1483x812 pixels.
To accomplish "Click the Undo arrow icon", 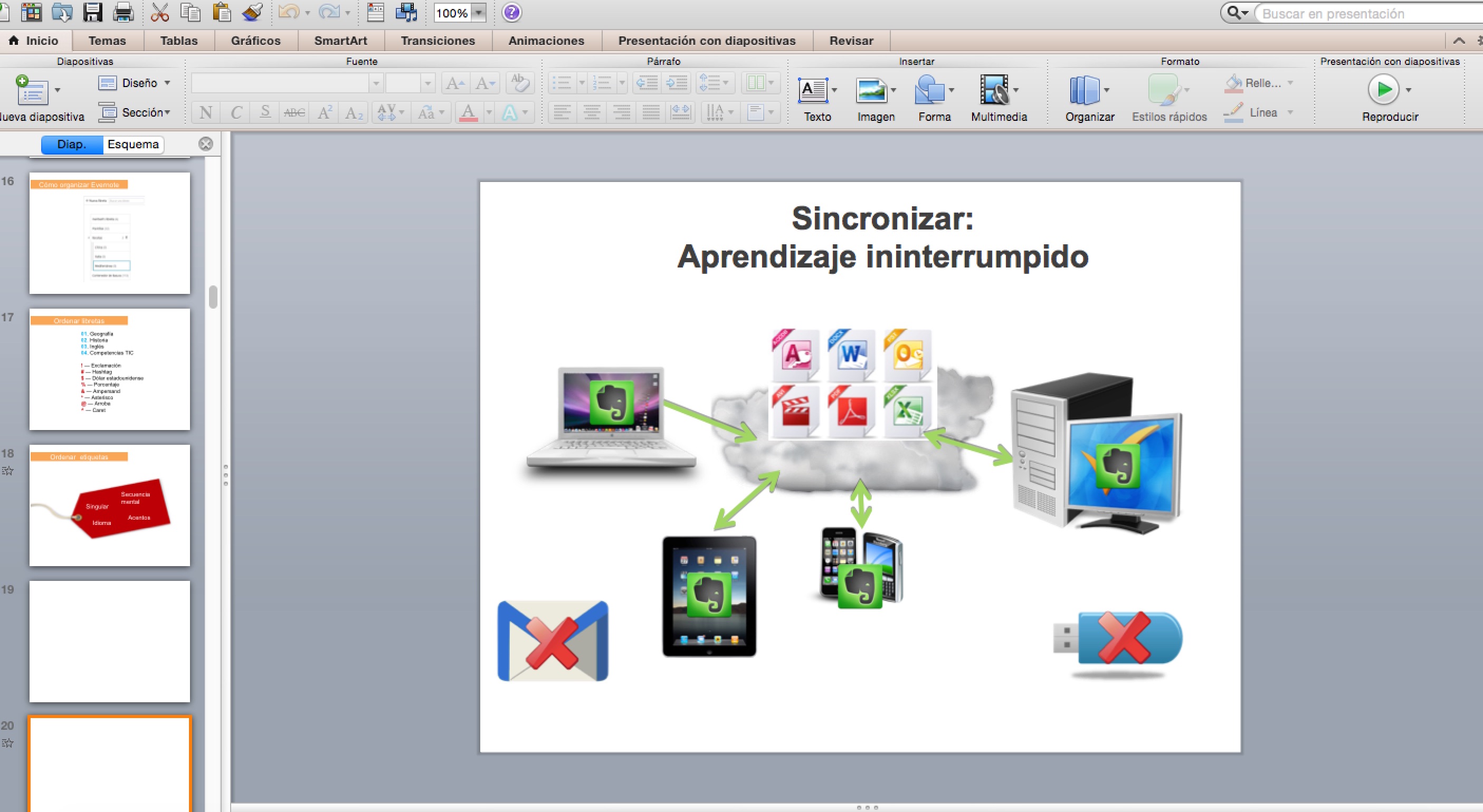I will point(289,12).
